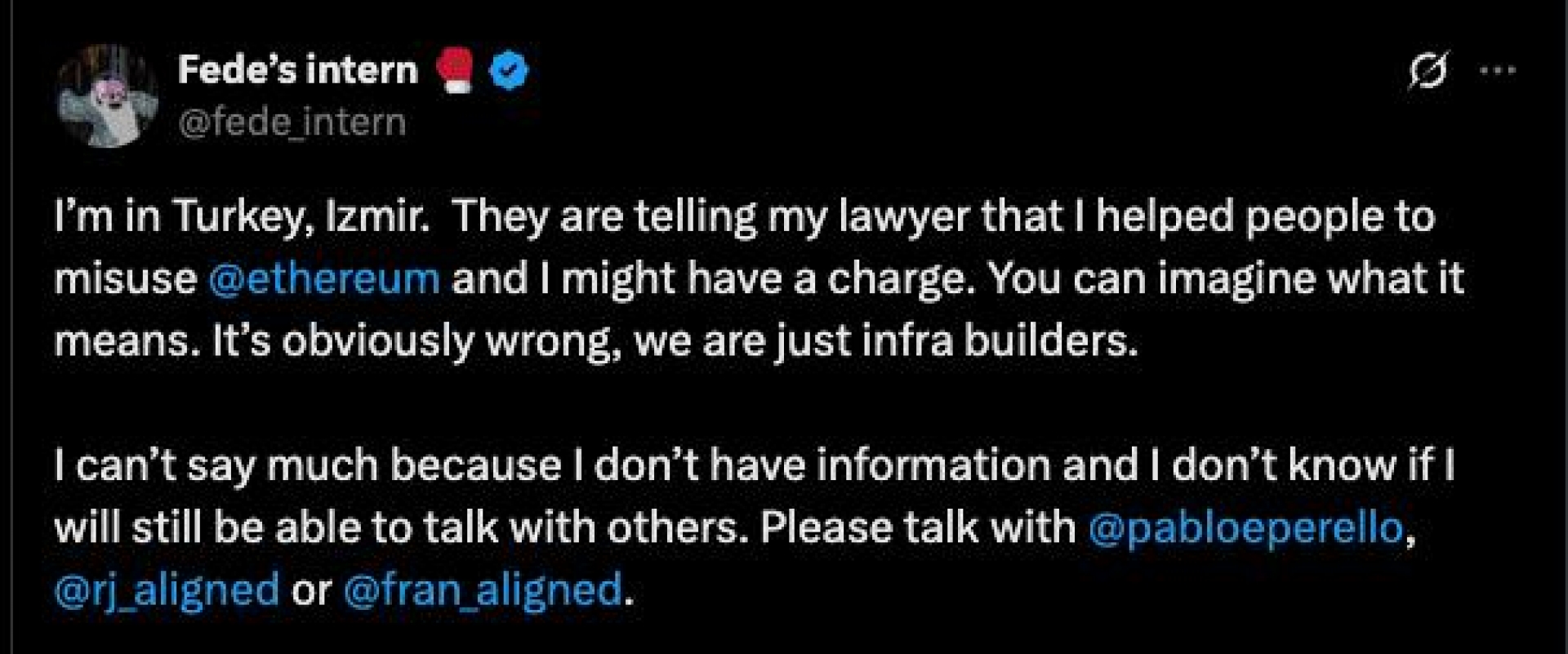Open the three-dot more options menu
Image resolution: width=1568 pixels, height=654 pixels.
pos(1498,70)
